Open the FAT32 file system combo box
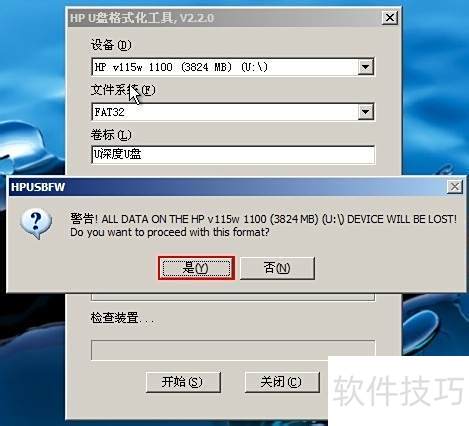The width and height of the screenshot is (469, 426). 233,112
